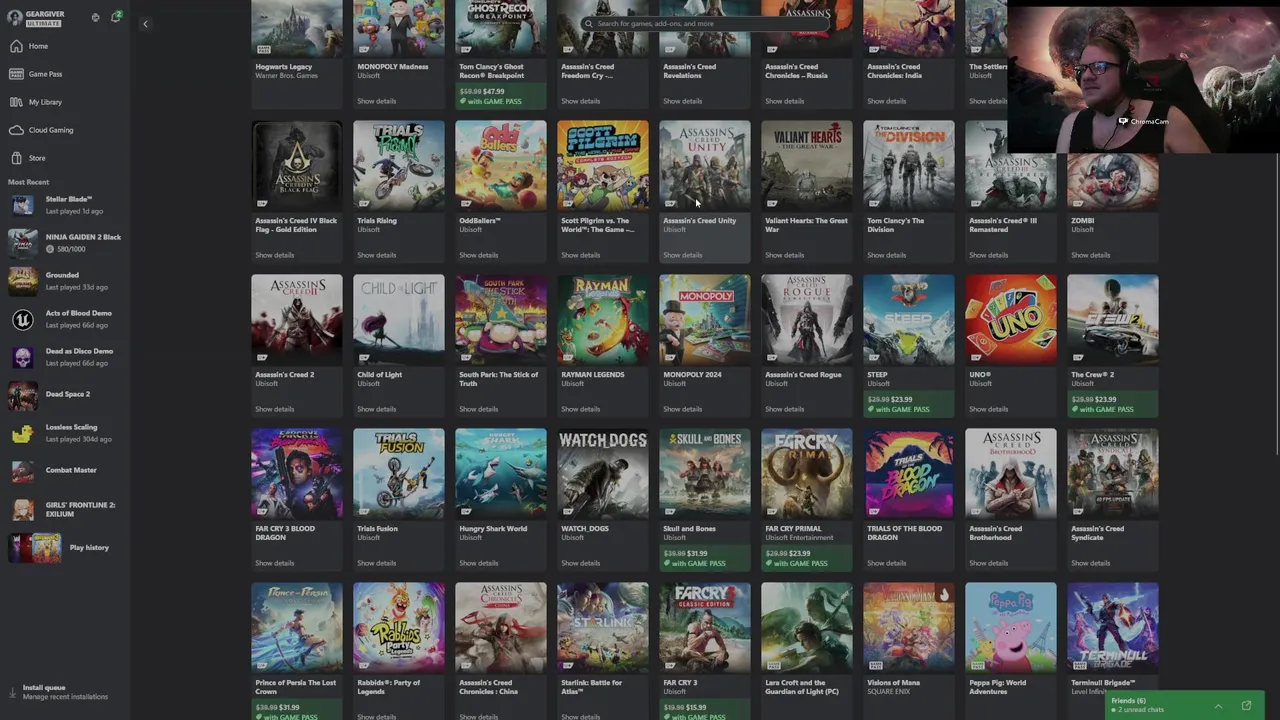The image size is (1280, 720).
Task: Show details for Hogwarts Legacy
Action: 275,101
